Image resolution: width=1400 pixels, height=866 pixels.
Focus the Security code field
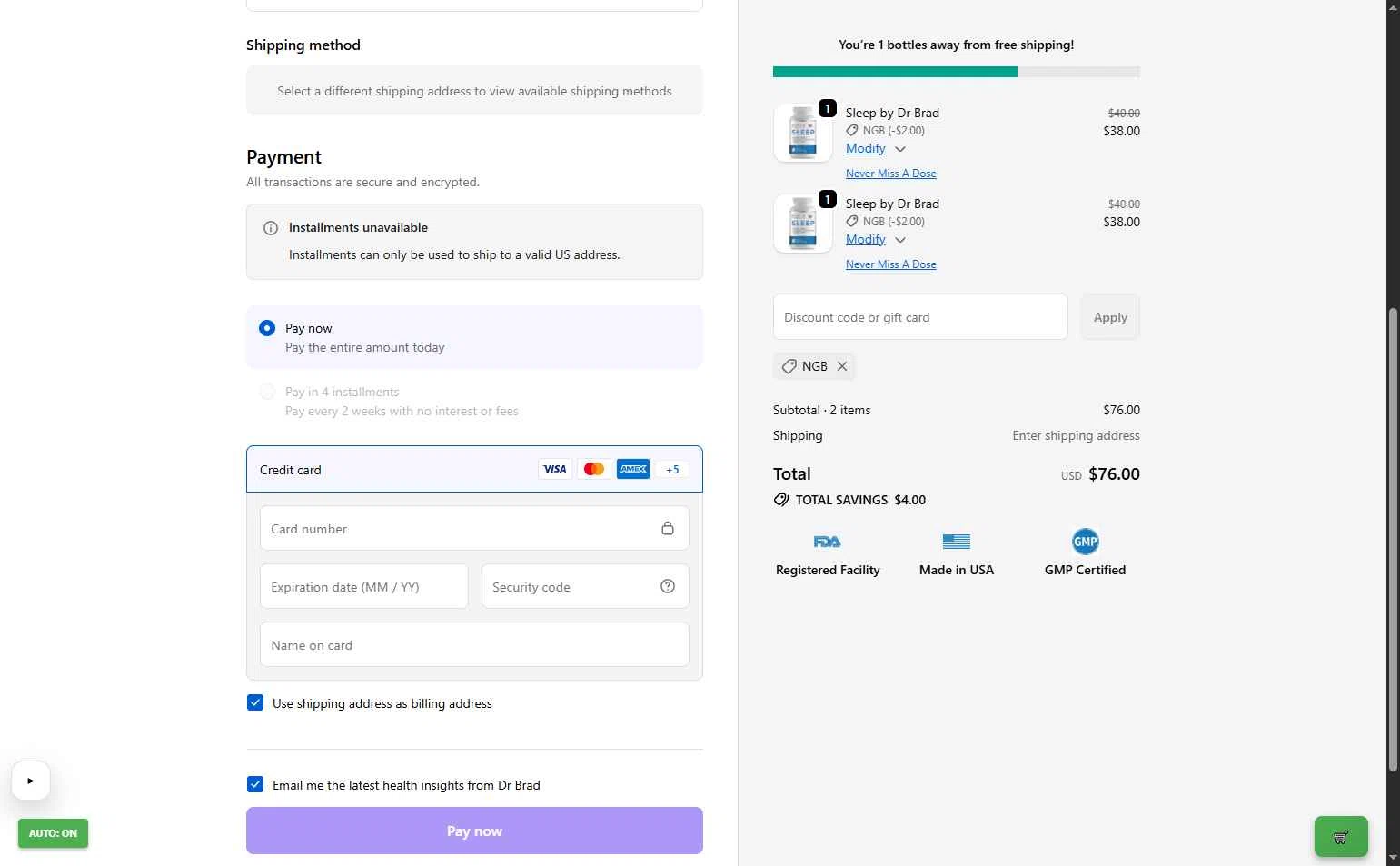(x=585, y=586)
